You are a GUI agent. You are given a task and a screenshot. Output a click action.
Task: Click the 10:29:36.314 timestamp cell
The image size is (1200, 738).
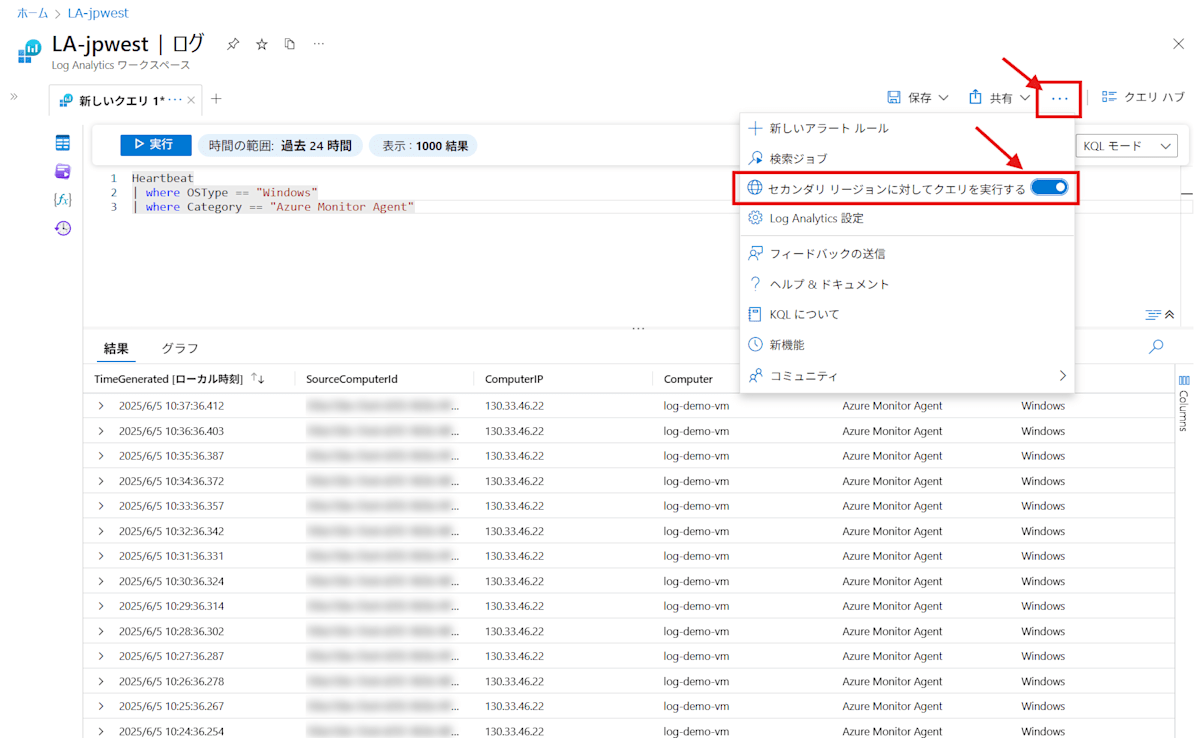[x=171, y=606]
